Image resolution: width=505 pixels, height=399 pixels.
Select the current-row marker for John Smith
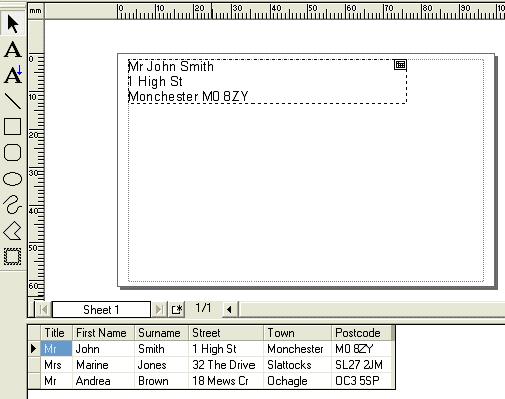[x=34, y=349]
